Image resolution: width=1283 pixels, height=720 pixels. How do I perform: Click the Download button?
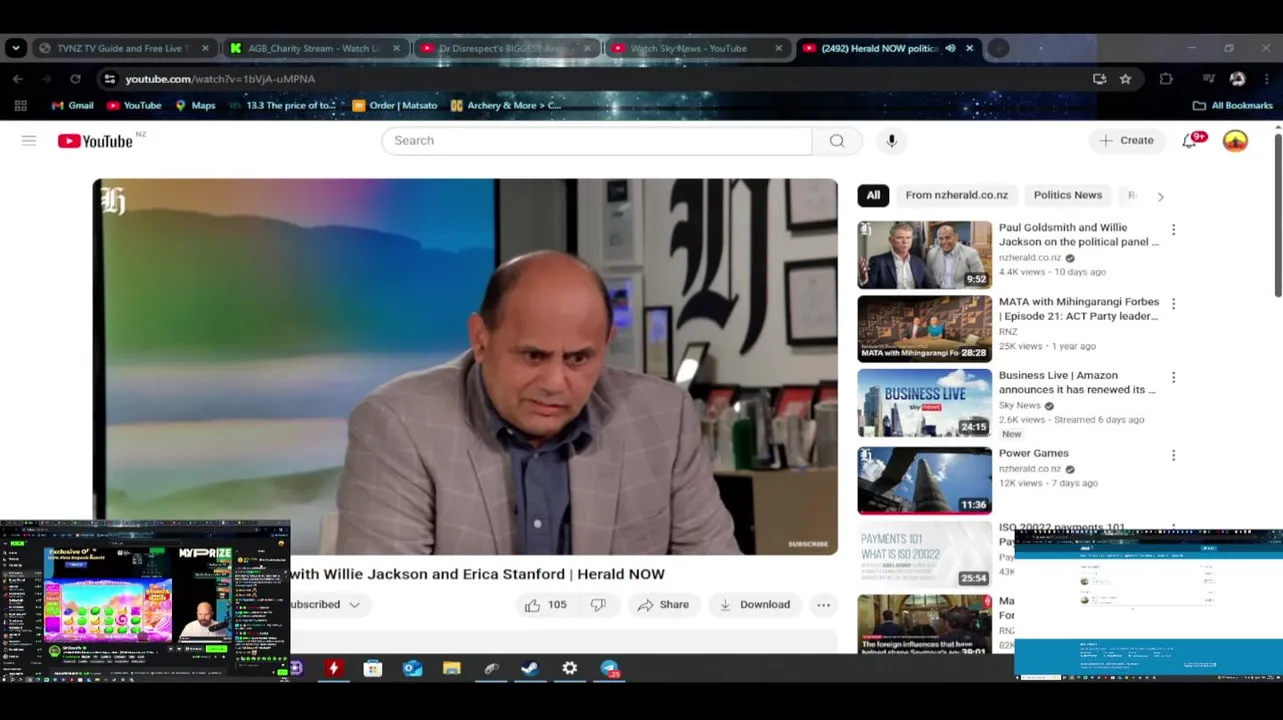[755, 605]
